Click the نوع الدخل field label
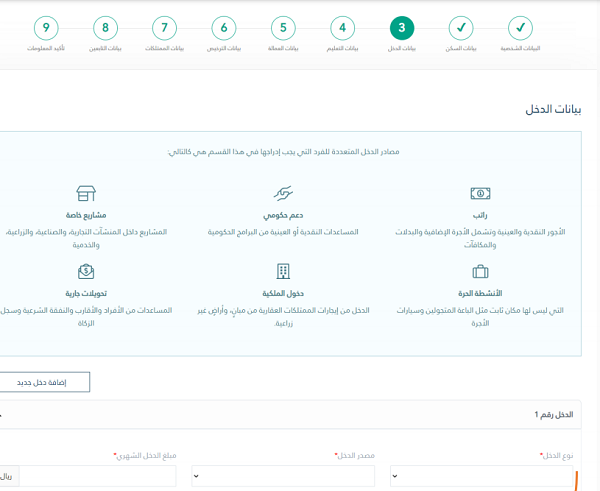600x491 pixels. coord(557,455)
